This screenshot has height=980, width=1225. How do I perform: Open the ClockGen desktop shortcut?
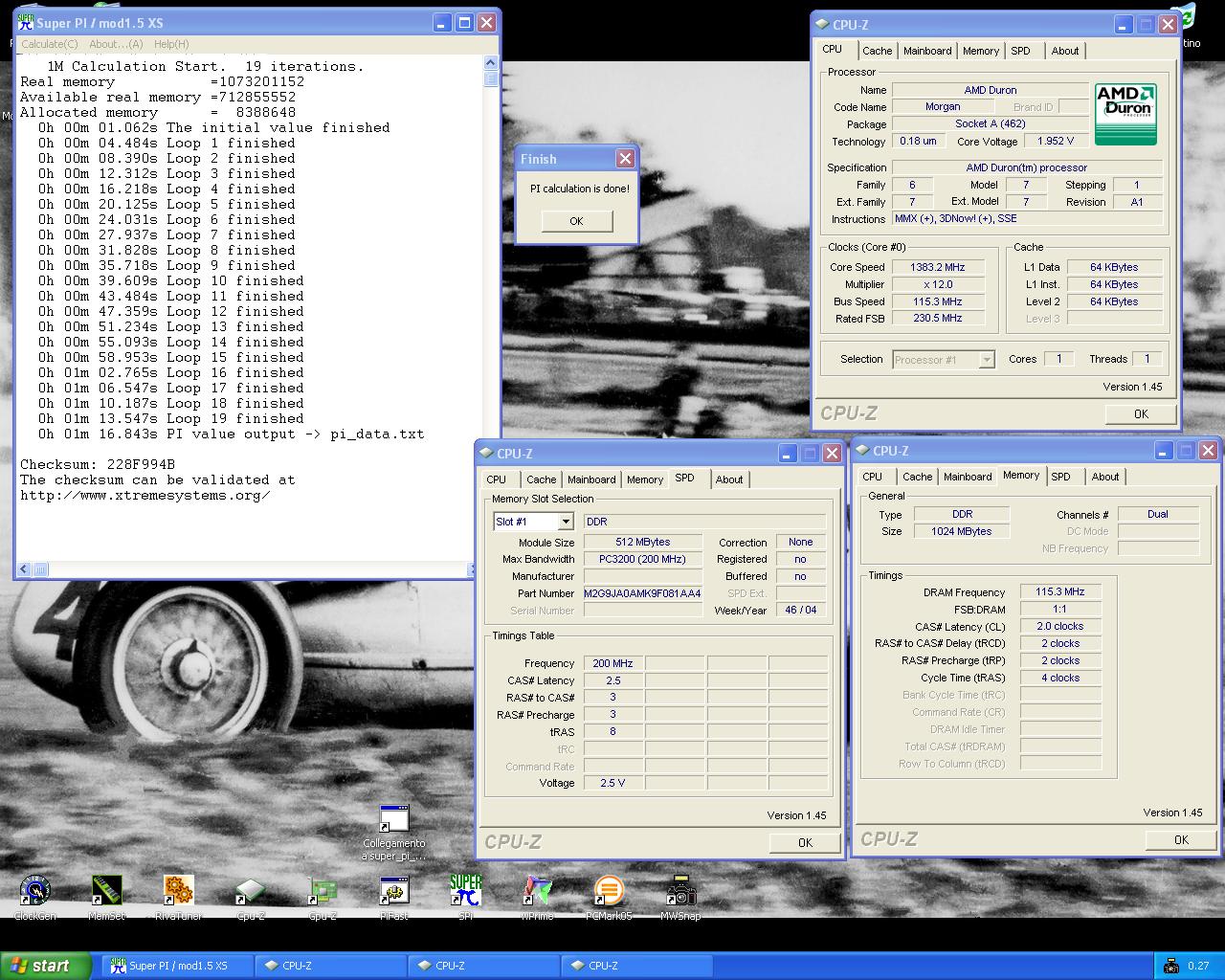point(35,897)
